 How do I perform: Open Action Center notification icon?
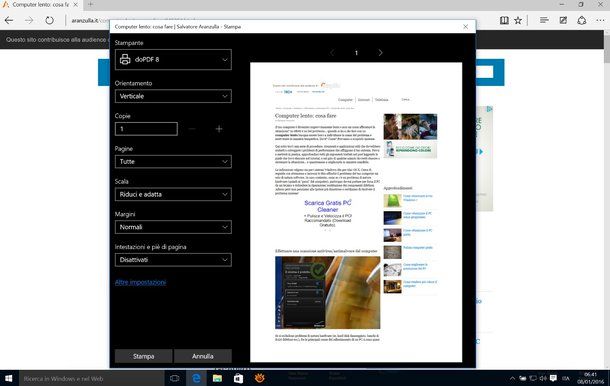(553, 378)
